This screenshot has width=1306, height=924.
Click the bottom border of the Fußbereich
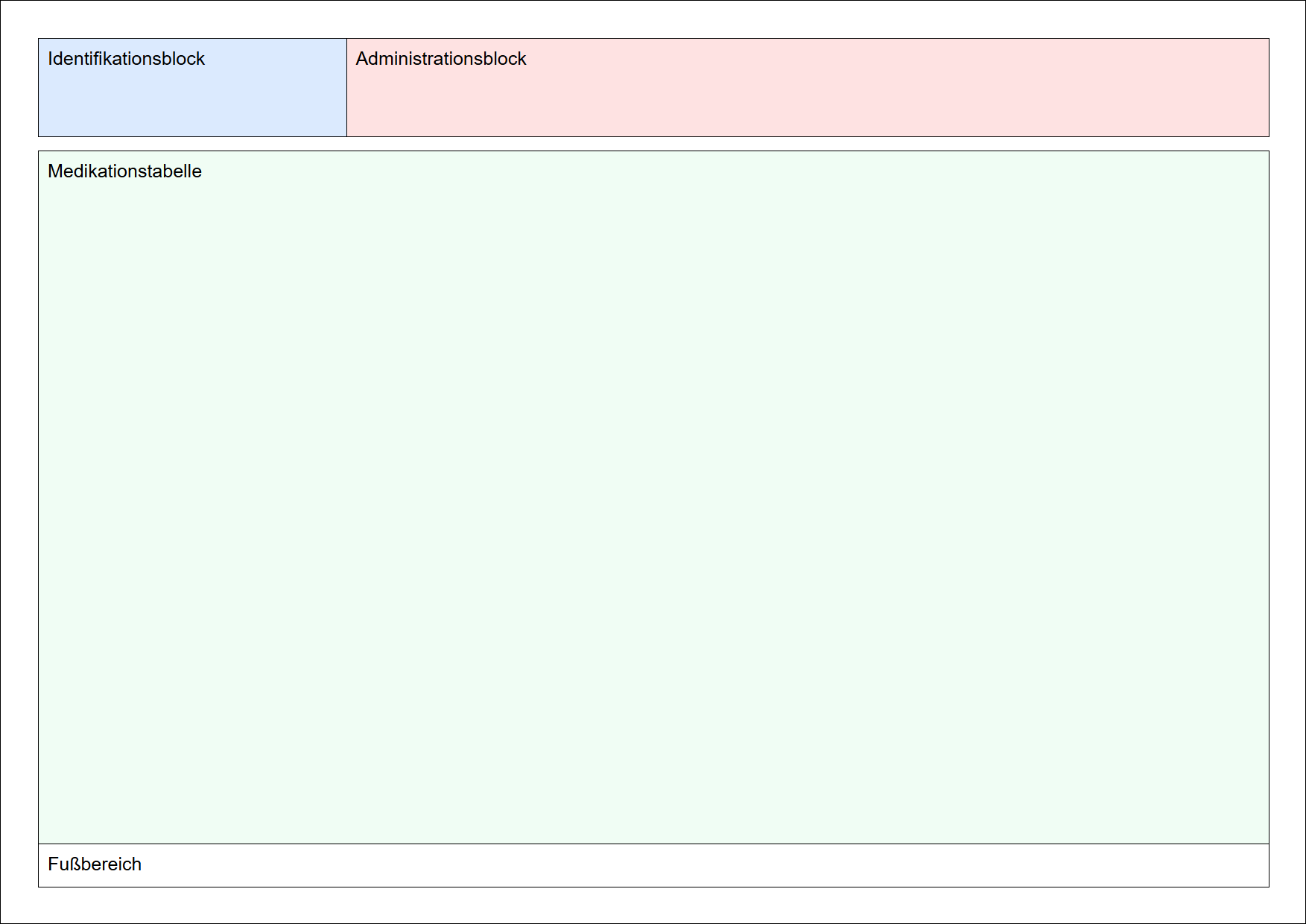click(653, 887)
